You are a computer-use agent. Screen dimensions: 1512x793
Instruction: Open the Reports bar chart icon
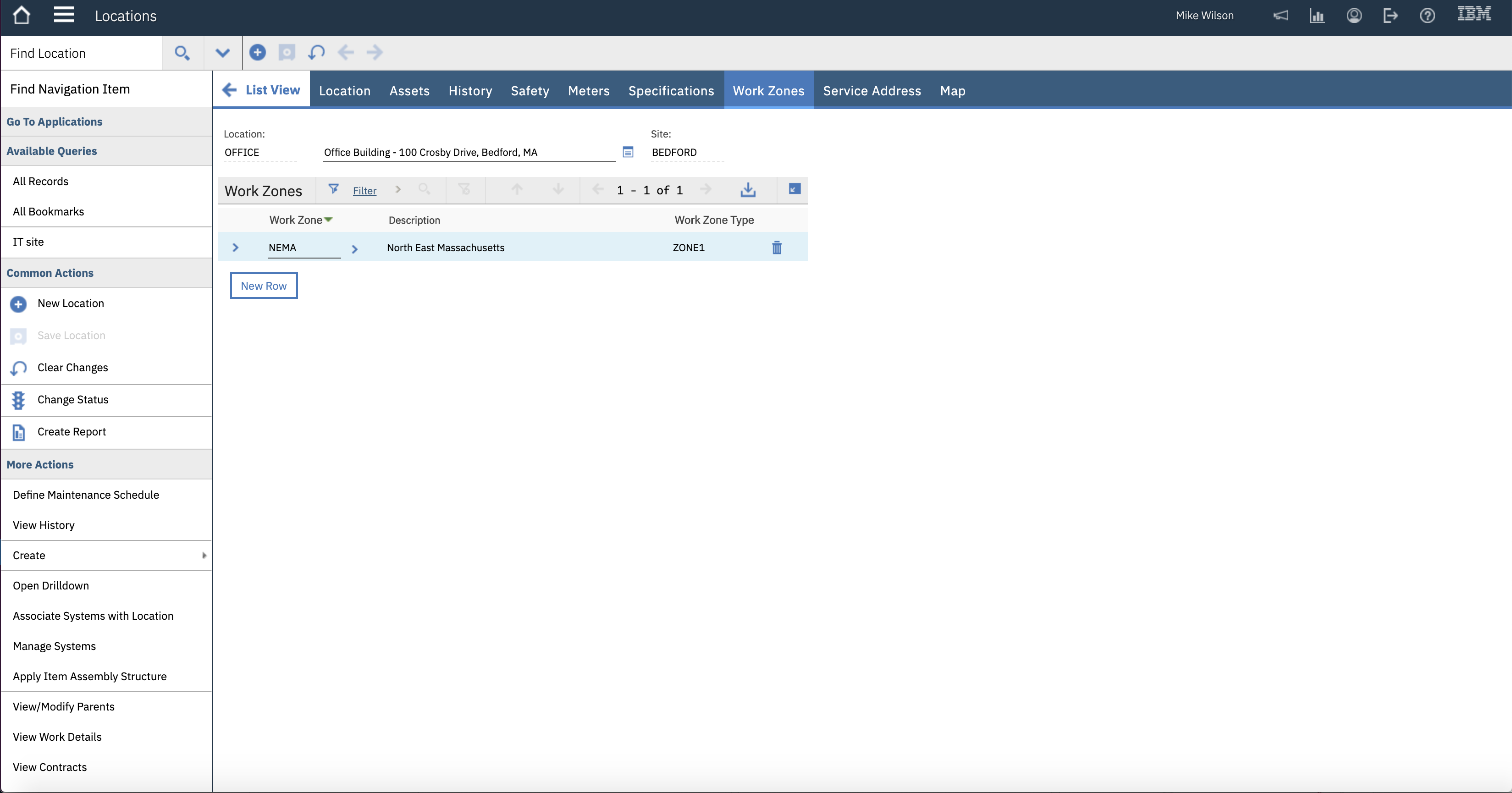click(x=1317, y=16)
